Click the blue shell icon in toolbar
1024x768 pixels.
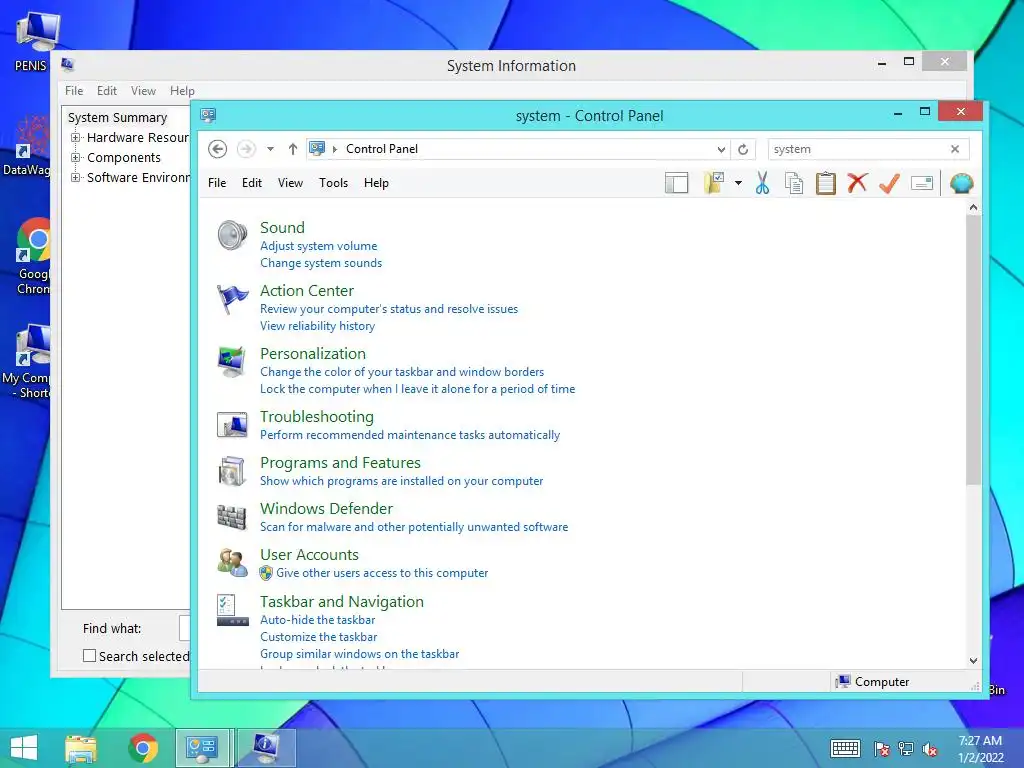(x=961, y=184)
